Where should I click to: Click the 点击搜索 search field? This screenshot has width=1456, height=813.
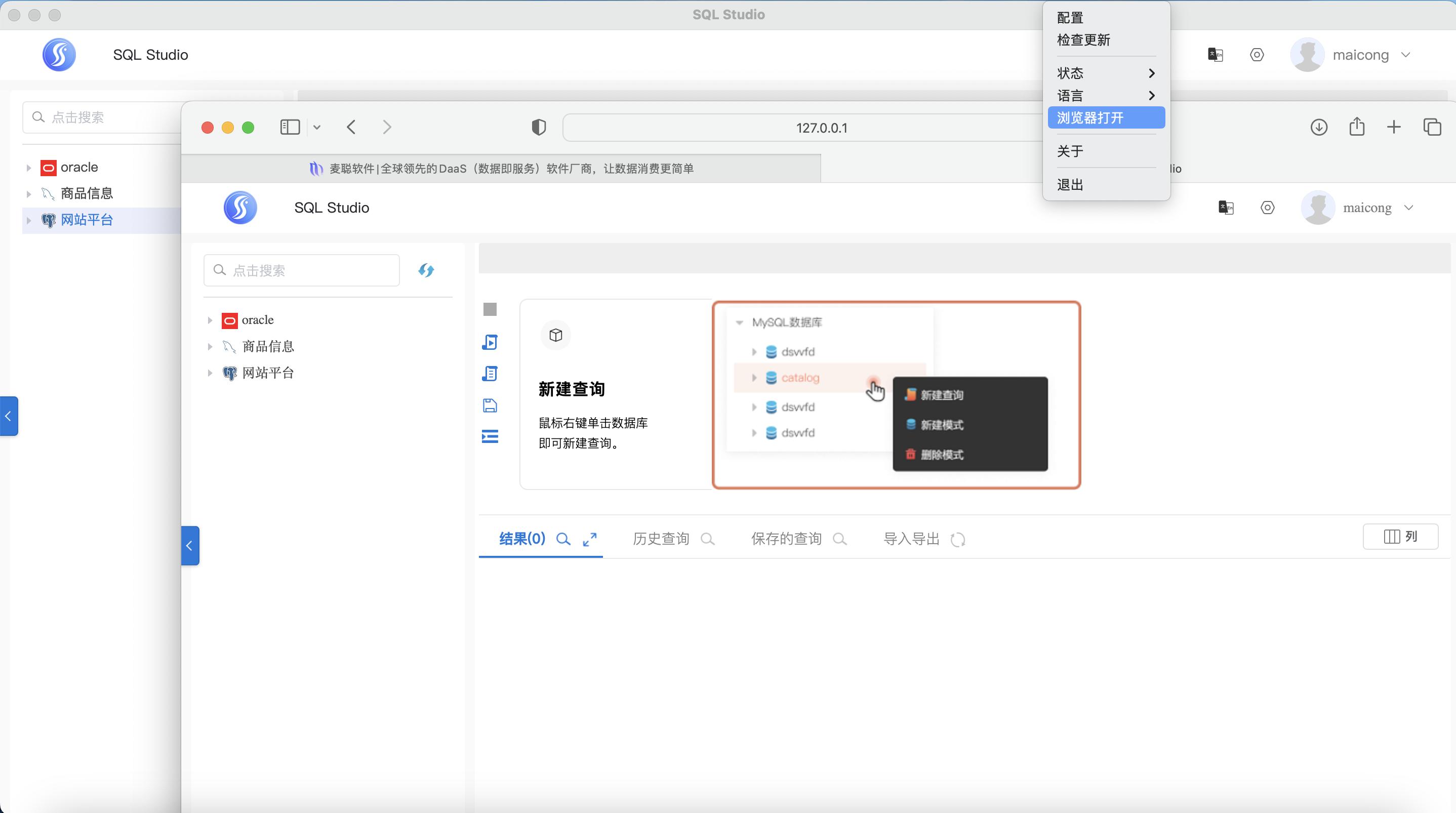click(x=301, y=270)
